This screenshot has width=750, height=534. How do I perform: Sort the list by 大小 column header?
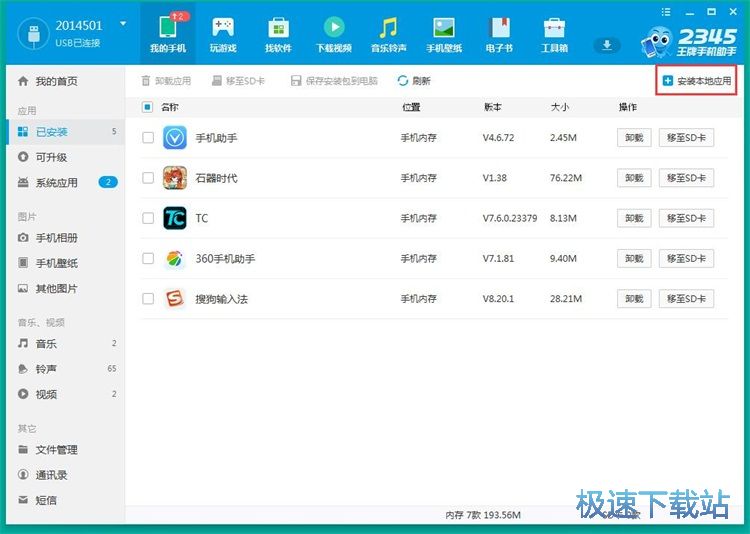click(560, 107)
